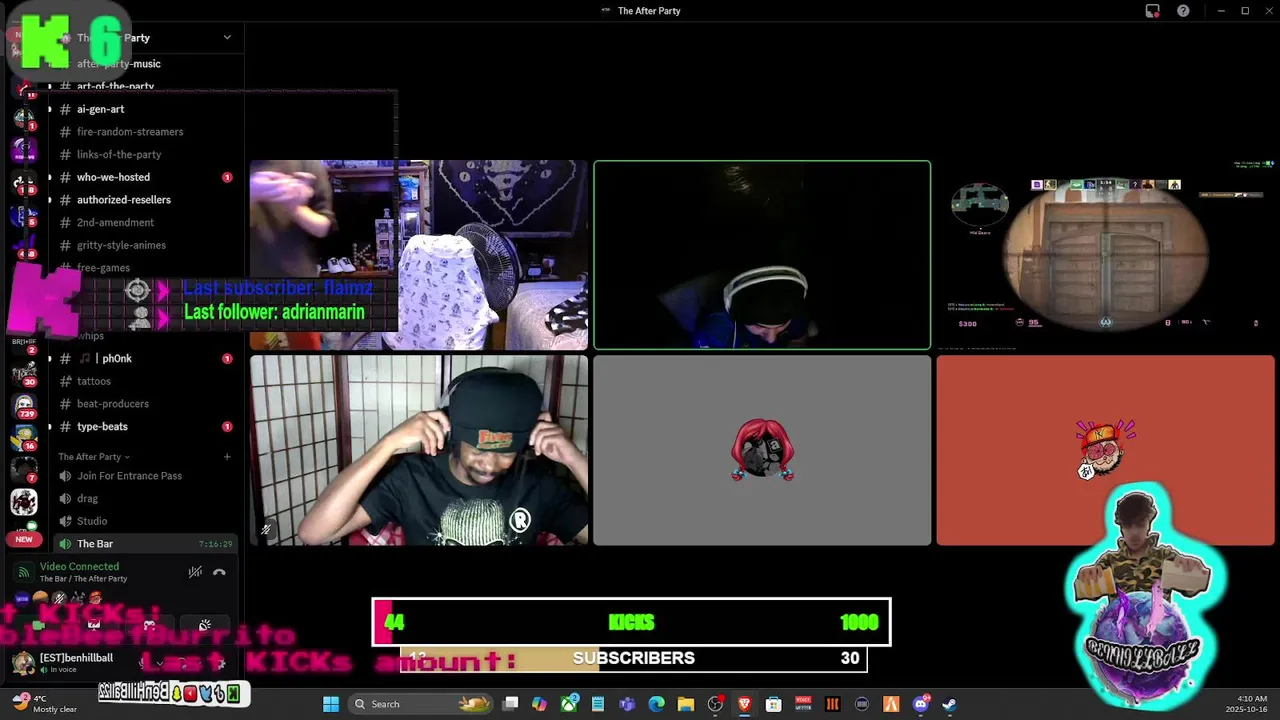
Task: Open Steam from the taskbar
Action: [949, 704]
